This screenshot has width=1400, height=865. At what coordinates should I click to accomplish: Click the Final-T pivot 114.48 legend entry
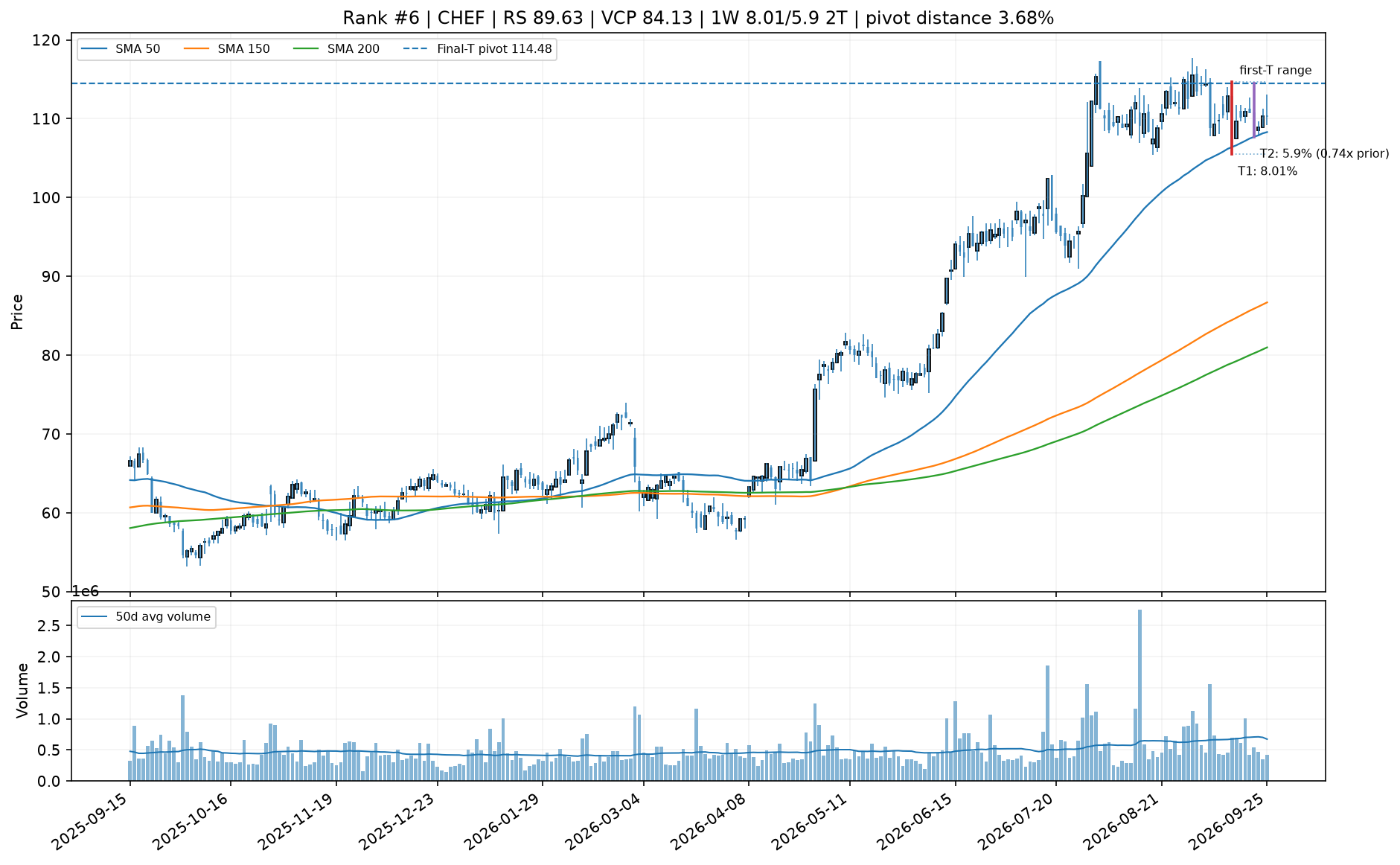pos(477,49)
